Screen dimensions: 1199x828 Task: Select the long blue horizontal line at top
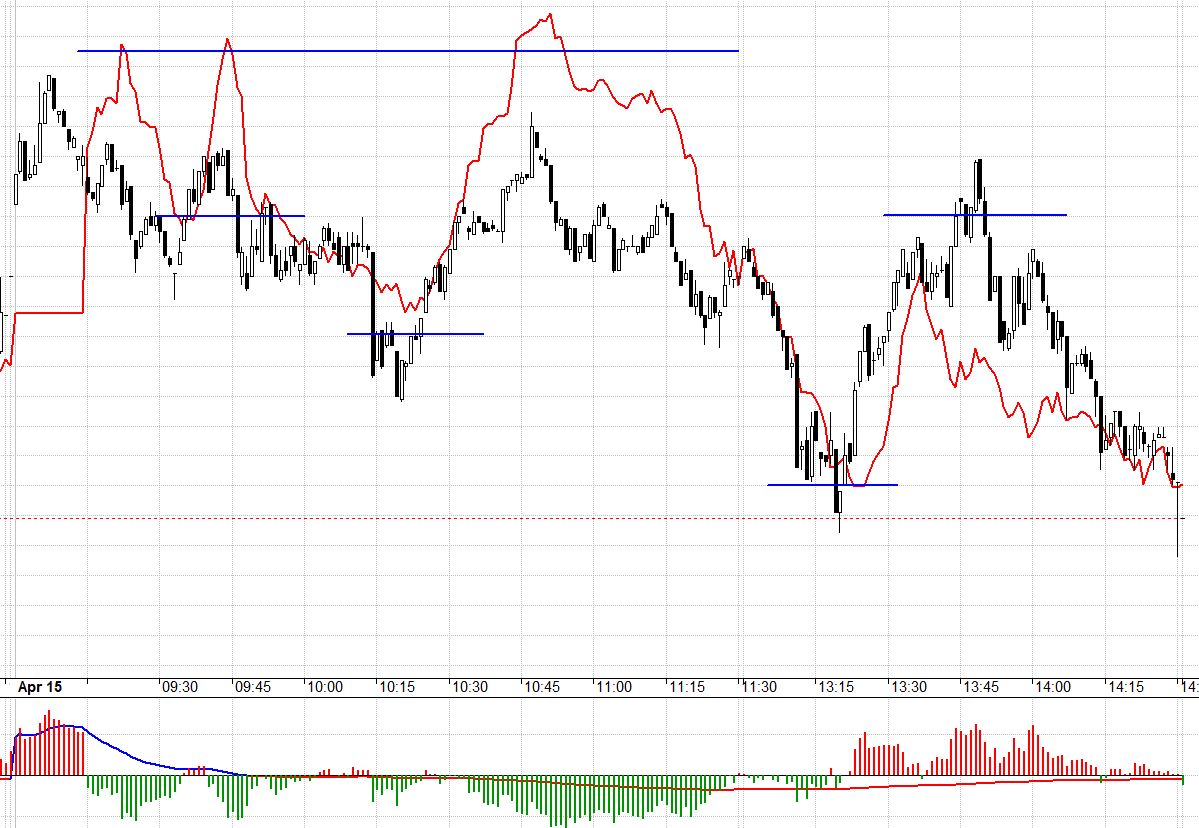click(x=400, y=50)
